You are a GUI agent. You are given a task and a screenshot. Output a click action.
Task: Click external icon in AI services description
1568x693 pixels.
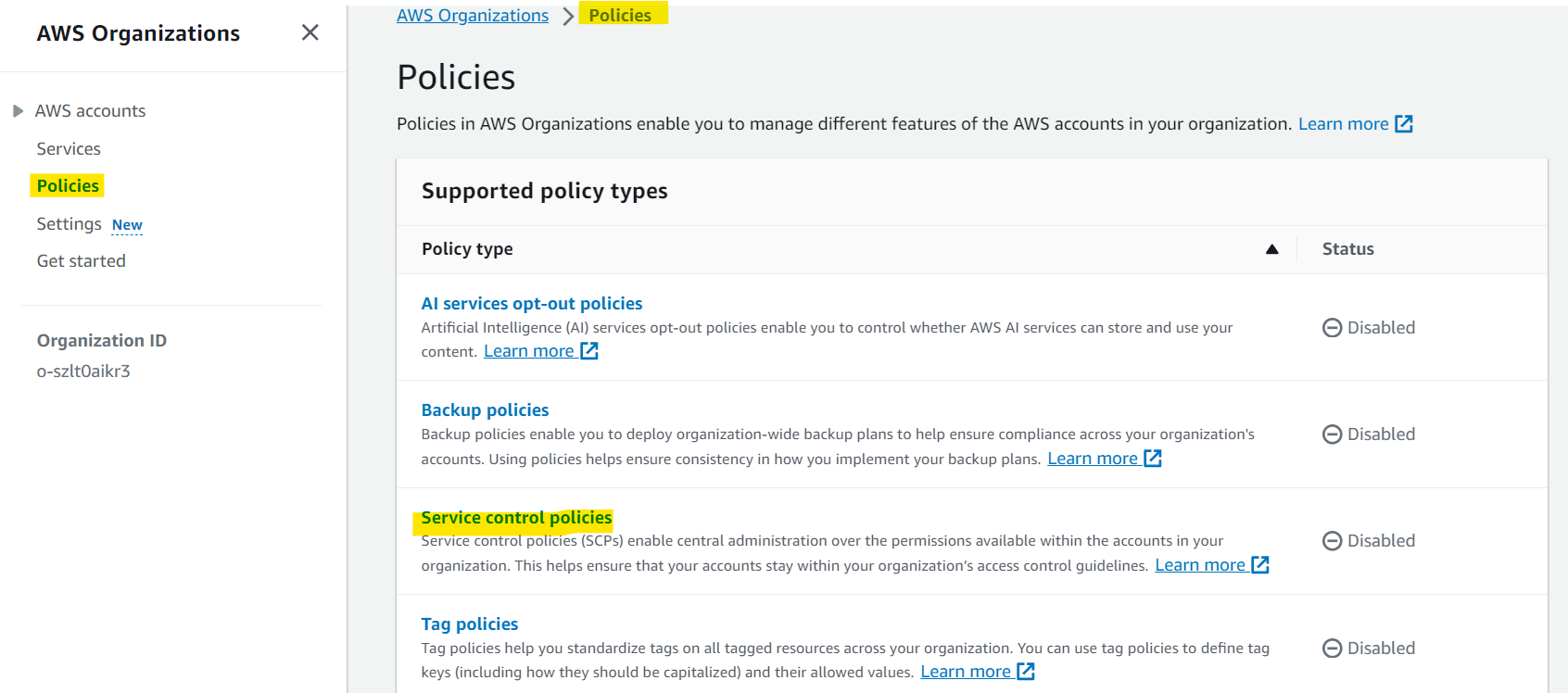(x=589, y=351)
